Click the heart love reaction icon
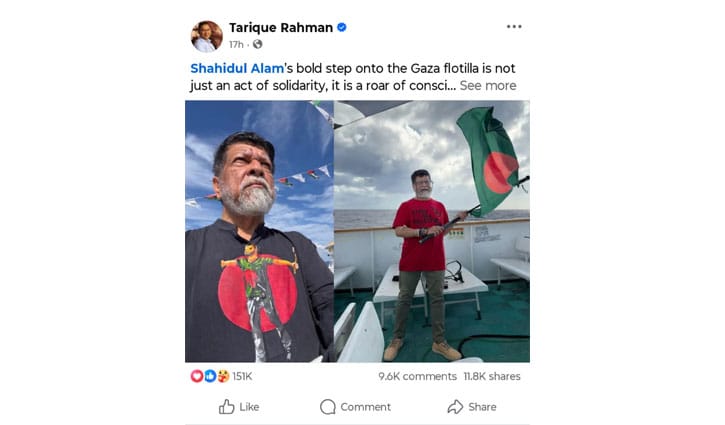725x425 pixels. 197,376
